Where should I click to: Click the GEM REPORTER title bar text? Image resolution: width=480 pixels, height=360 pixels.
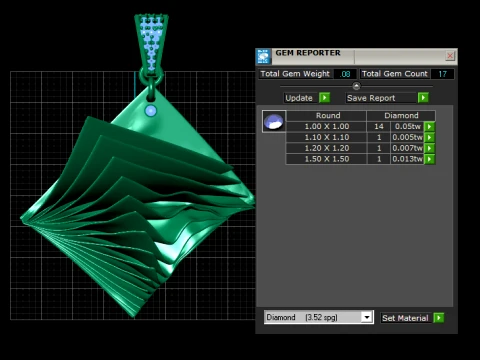pyautogui.click(x=308, y=53)
